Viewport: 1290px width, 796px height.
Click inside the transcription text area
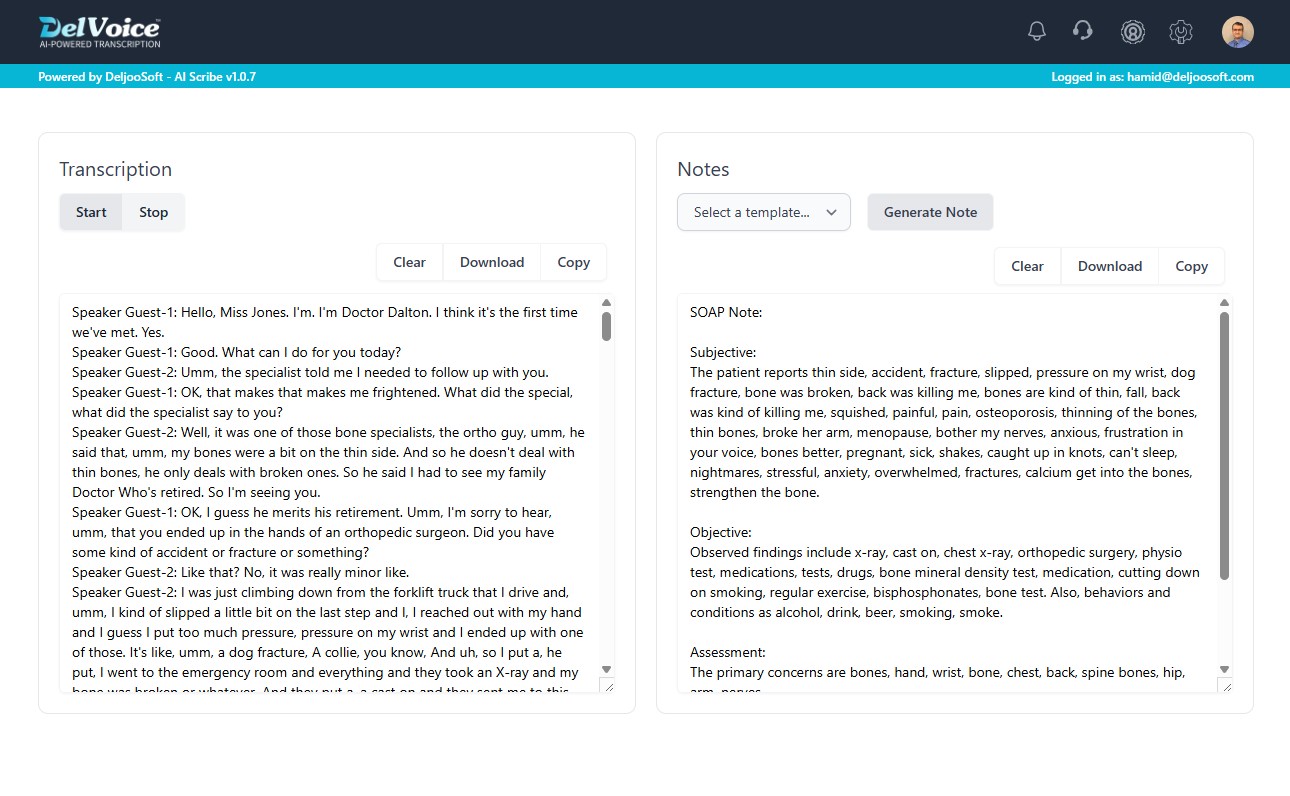click(x=330, y=490)
